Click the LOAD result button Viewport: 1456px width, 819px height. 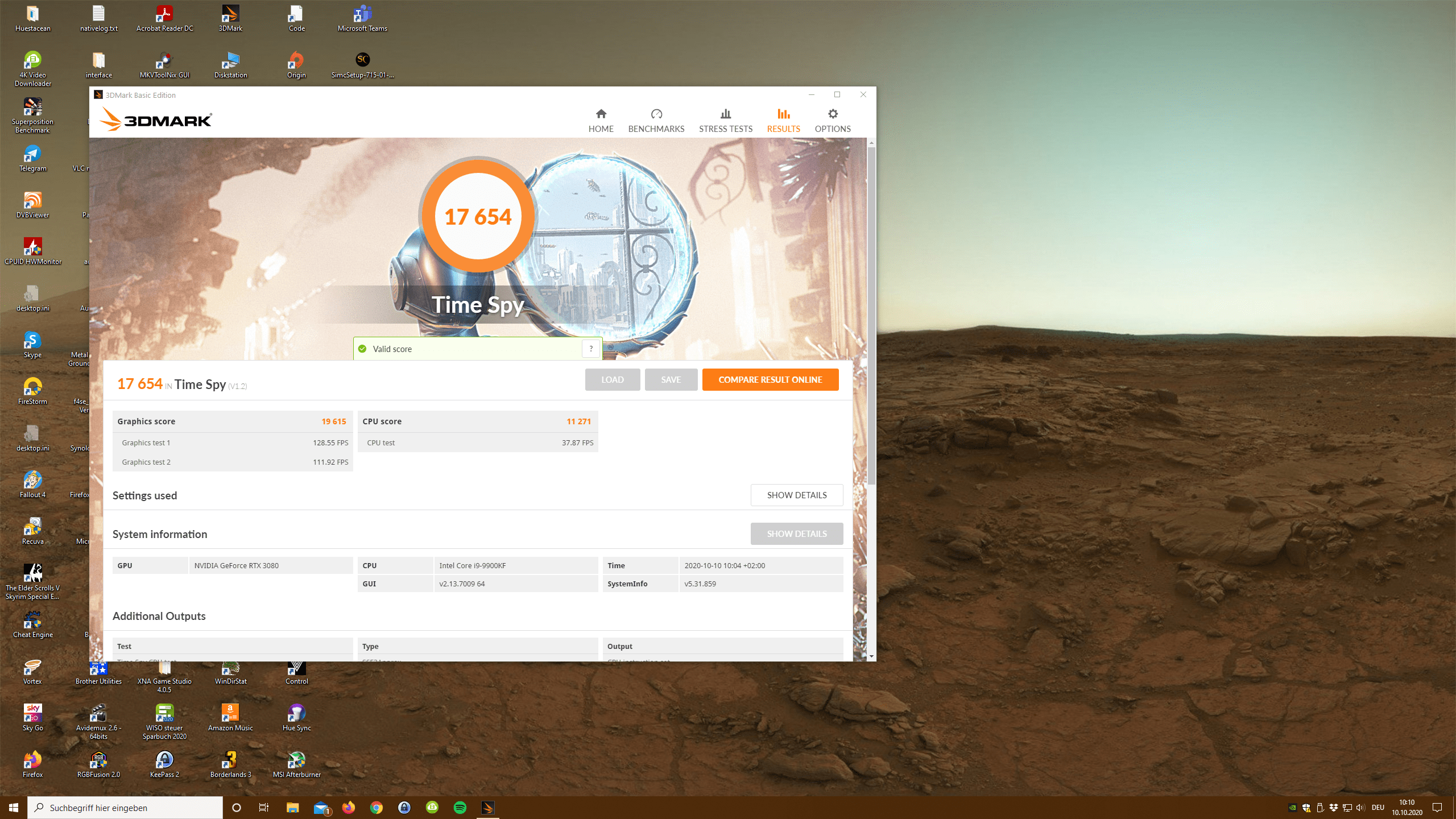point(612,379)
